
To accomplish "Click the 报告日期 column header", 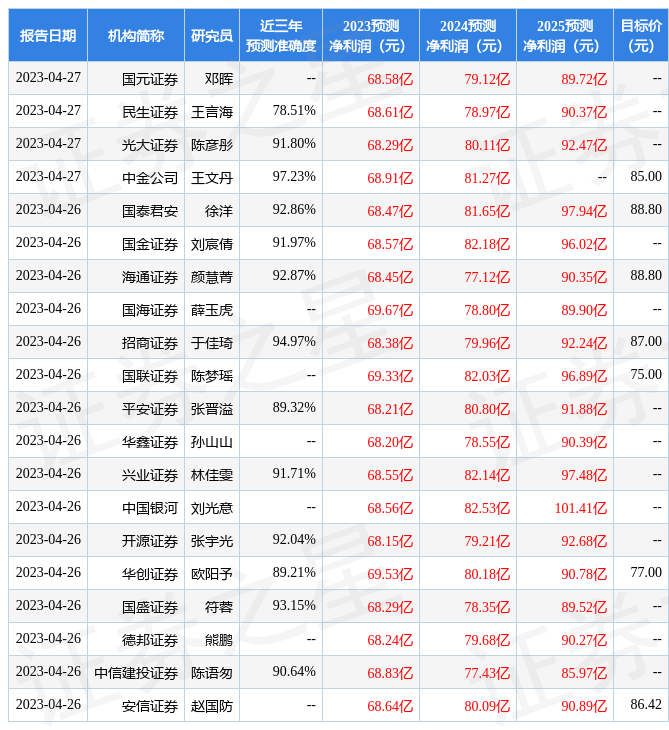I will 48,35.
